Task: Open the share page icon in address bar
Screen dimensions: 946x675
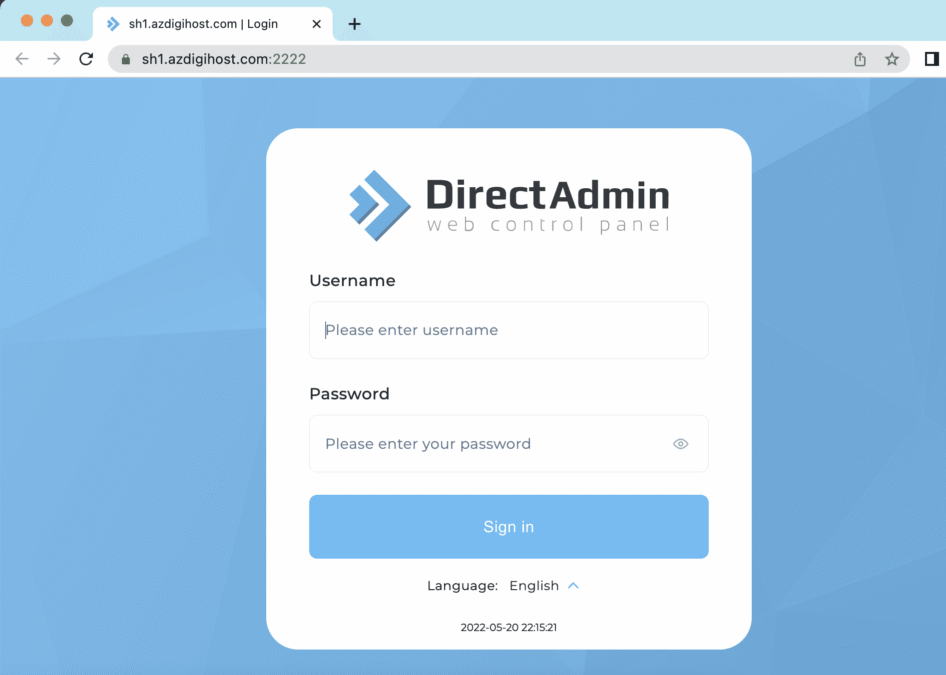Action: click(x=860, y=59)
